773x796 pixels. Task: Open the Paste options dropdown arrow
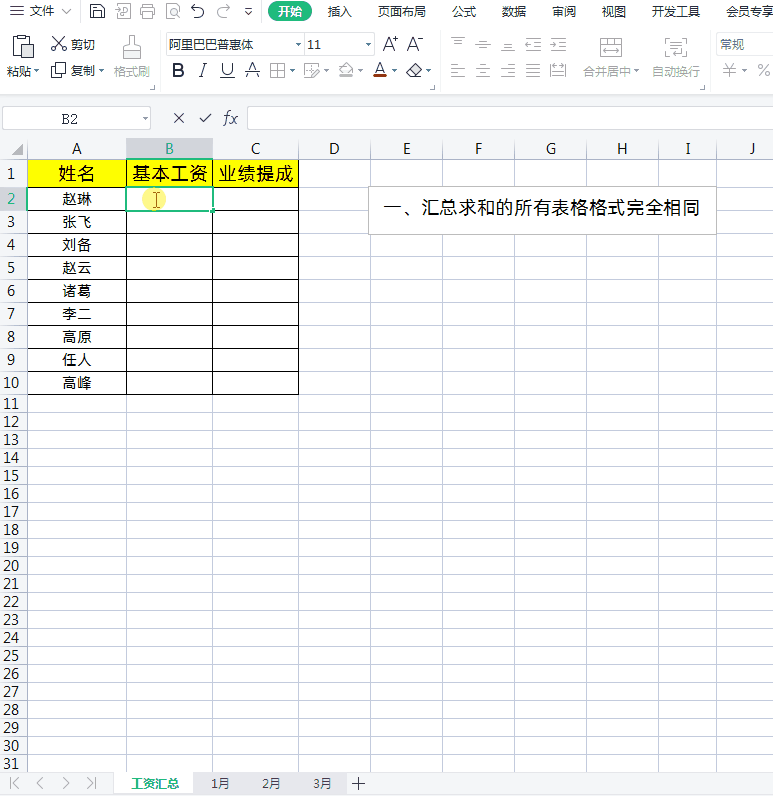coord(36,71)
